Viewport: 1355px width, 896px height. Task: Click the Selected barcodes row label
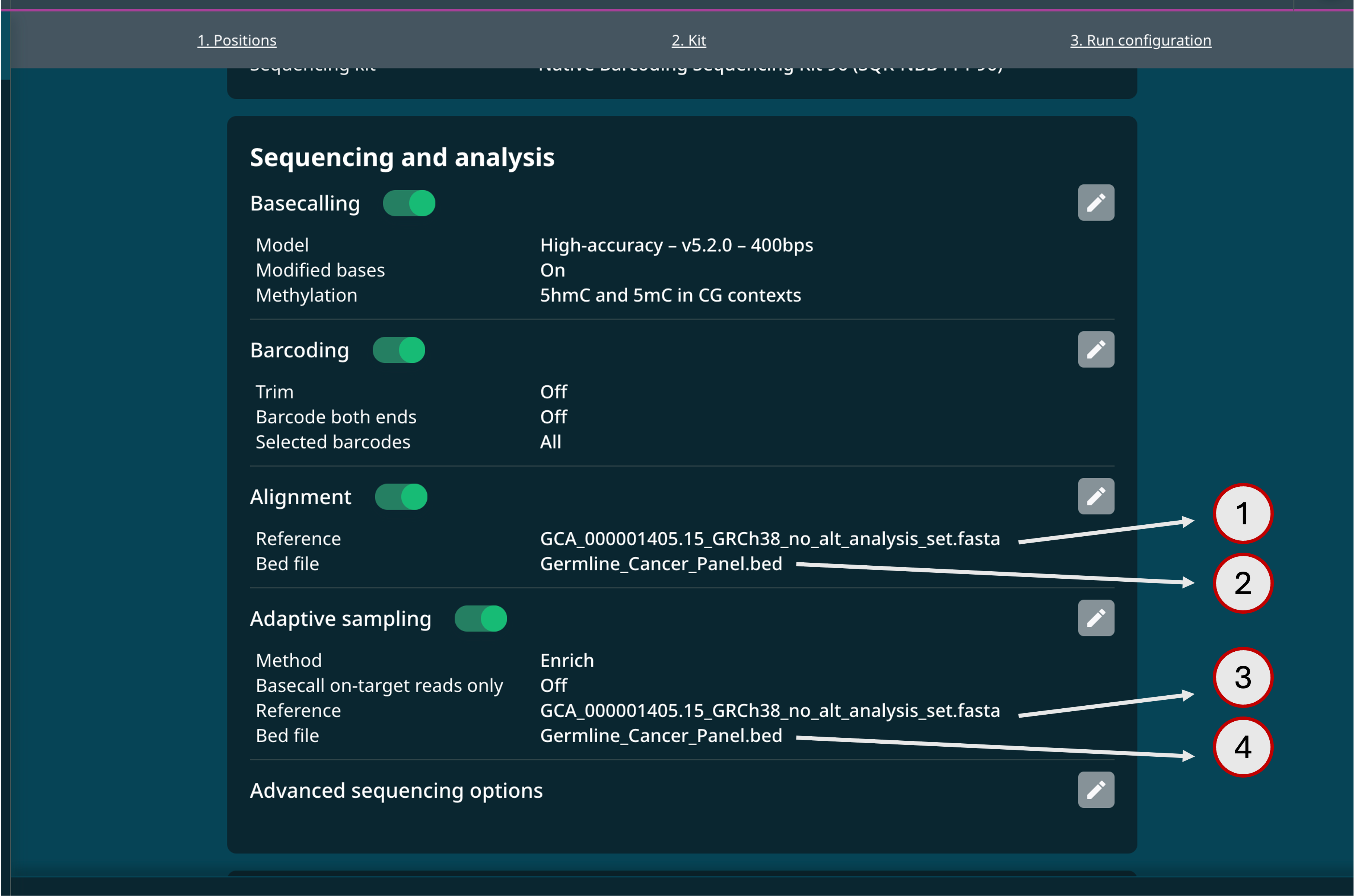333,442
